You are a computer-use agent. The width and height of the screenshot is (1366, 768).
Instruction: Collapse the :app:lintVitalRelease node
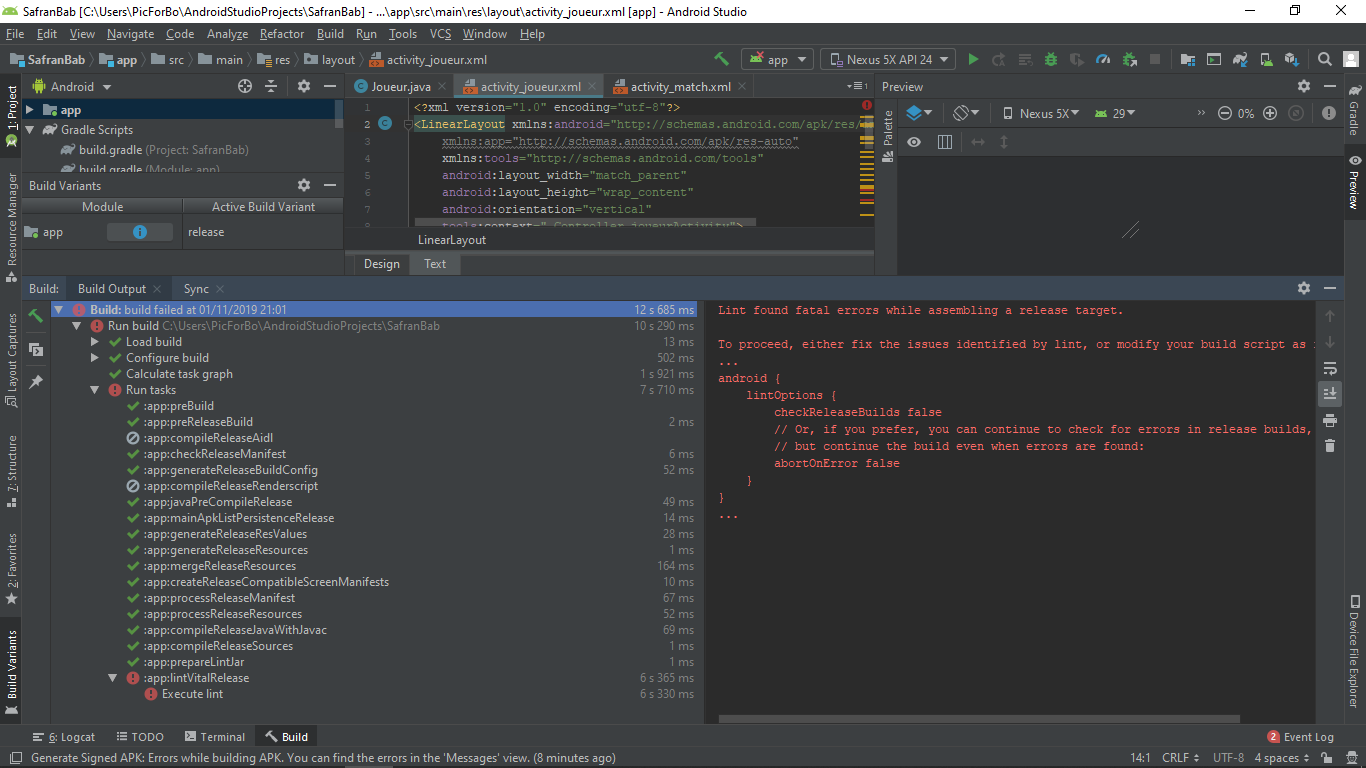pyautogui.click(x=113, y=678)
